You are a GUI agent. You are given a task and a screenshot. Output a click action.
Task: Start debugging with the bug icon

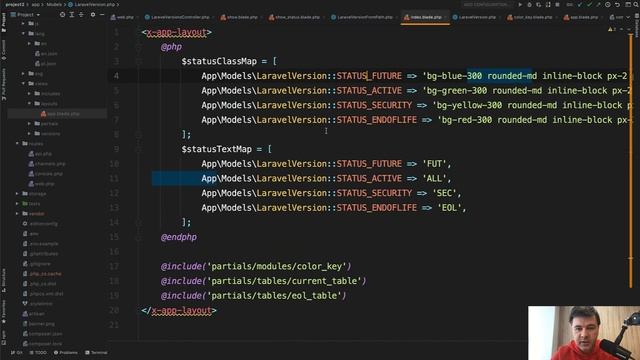coord(529,5)
